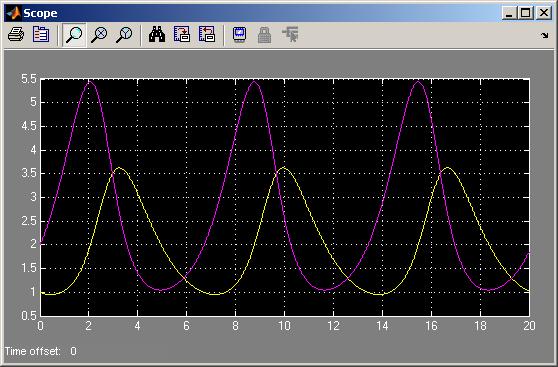Maximize the Scope window

click(x=526, y=13)
